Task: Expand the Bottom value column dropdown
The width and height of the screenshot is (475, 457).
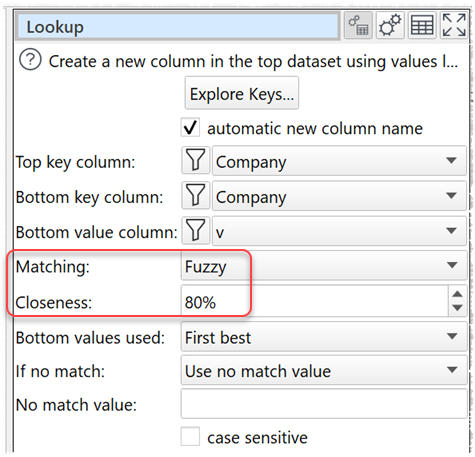Action: point(339,231)
